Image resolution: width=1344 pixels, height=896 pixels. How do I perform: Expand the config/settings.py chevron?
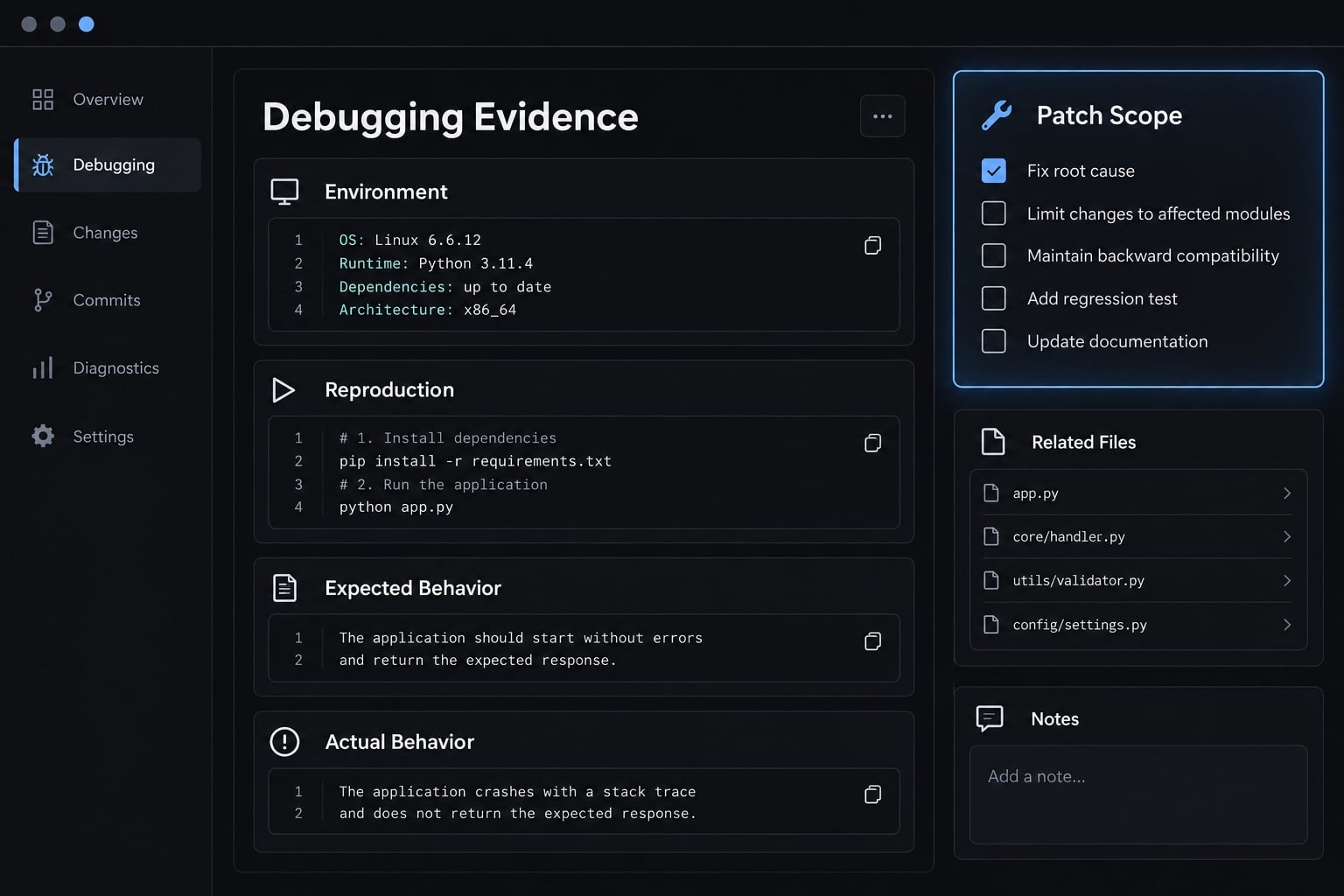click(x=1287, y=625)
